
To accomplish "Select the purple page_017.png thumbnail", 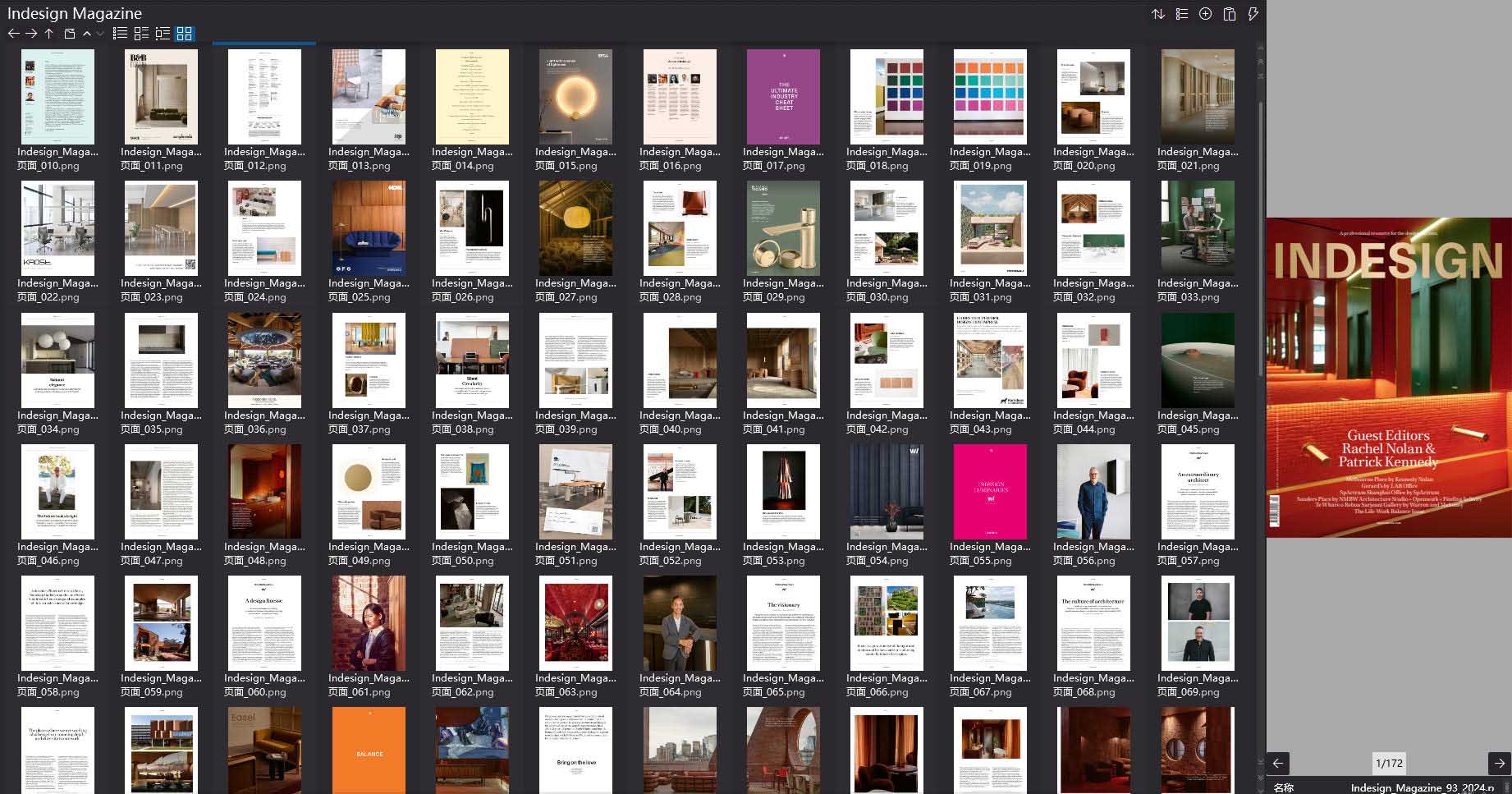I will point(783,97).
